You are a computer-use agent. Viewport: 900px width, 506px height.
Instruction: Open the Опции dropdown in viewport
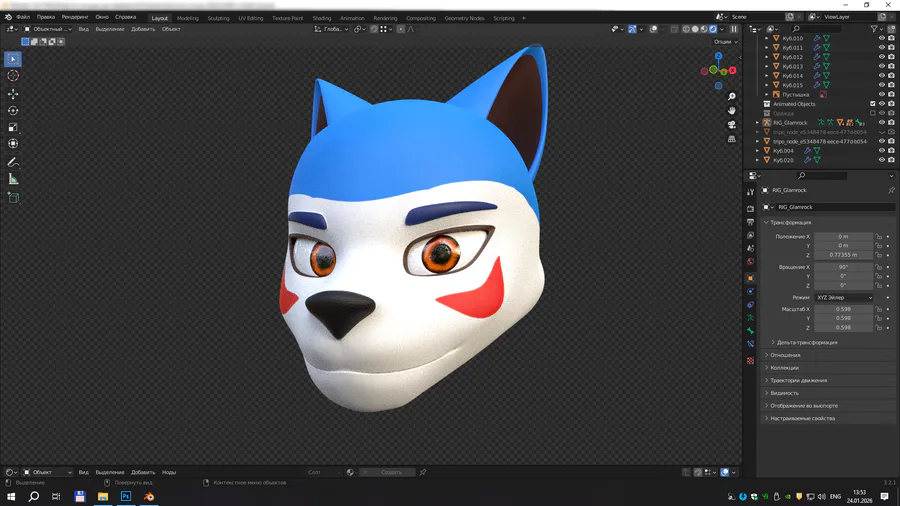point(726,42)
